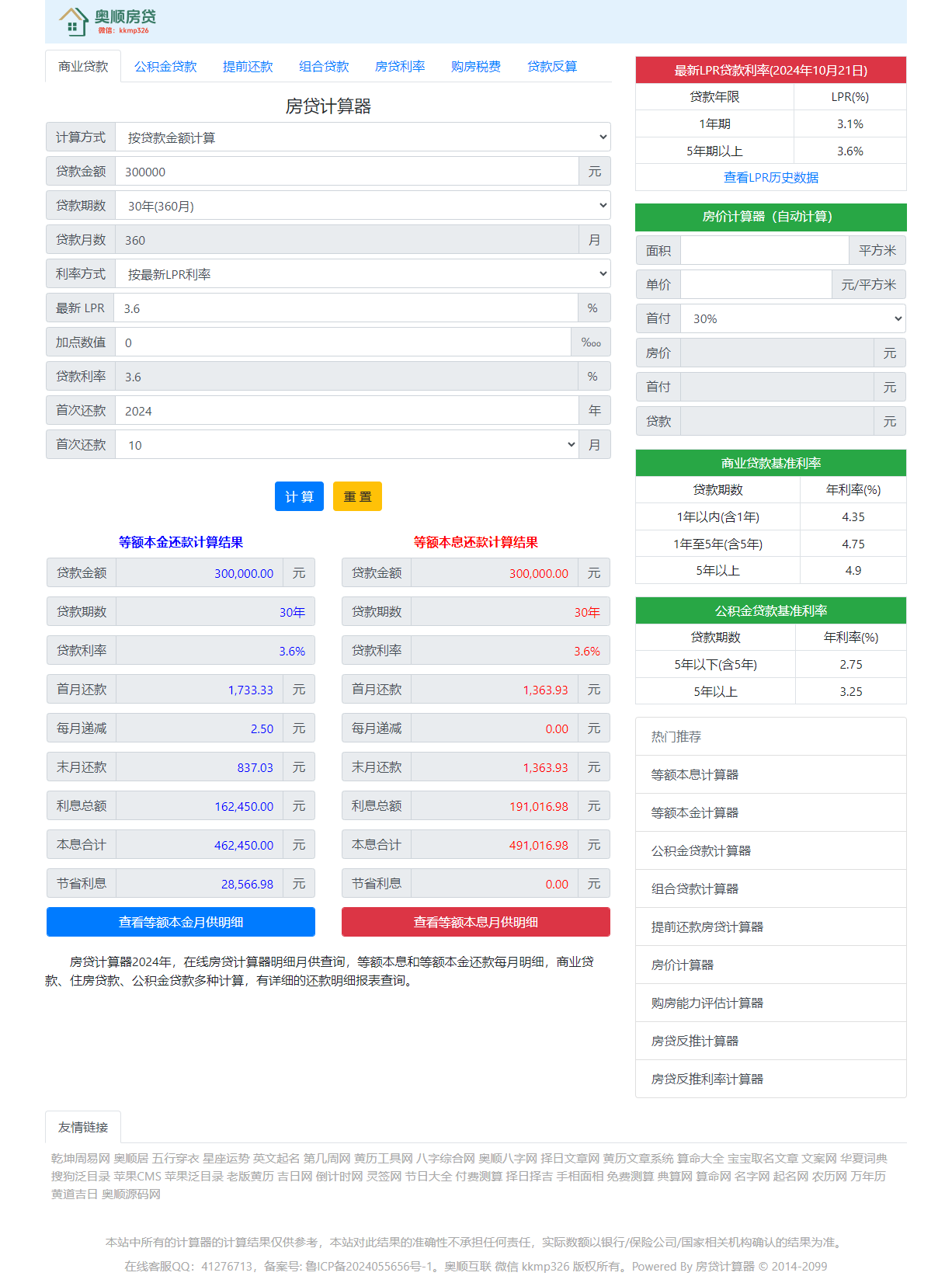This screenshot has width=952, height=1283.
Task: Select the 首次还款 month dropdown
Action: coord(346,445)
